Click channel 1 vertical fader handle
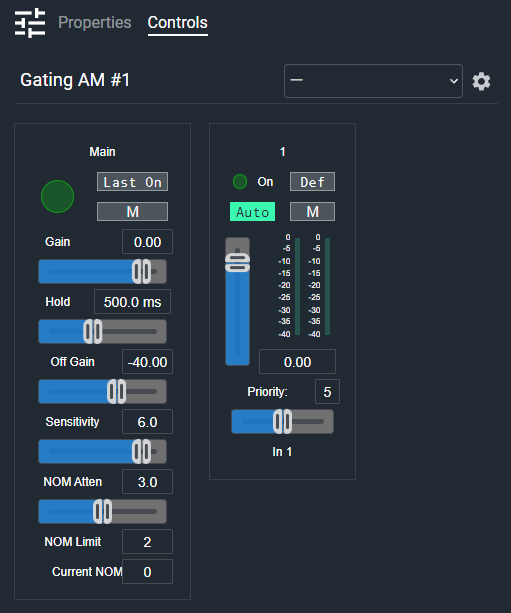511x613 pixels. pyautogui.click(x=237, y=262)
